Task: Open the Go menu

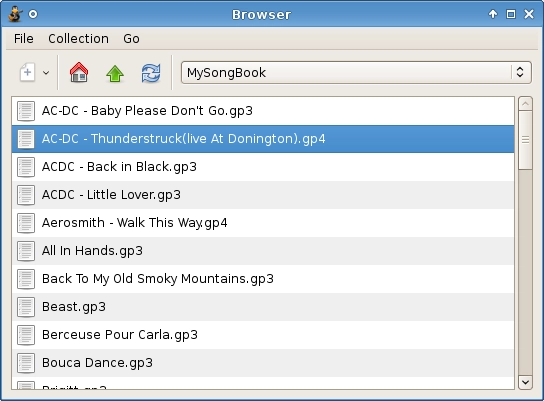Action: (x=131, y=39)
